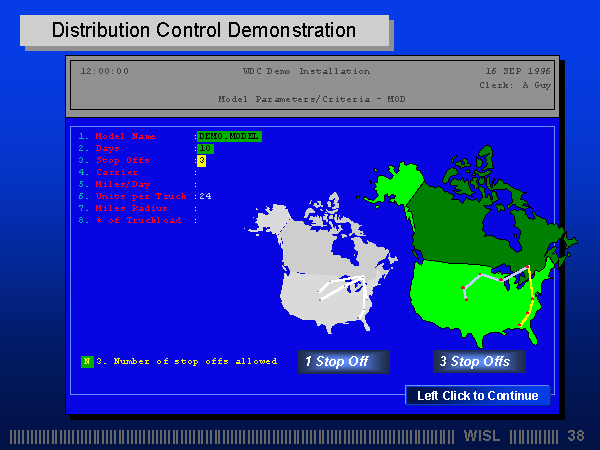Click the Left Click to Continue button
600x450 pixels.
coord(478,395)
